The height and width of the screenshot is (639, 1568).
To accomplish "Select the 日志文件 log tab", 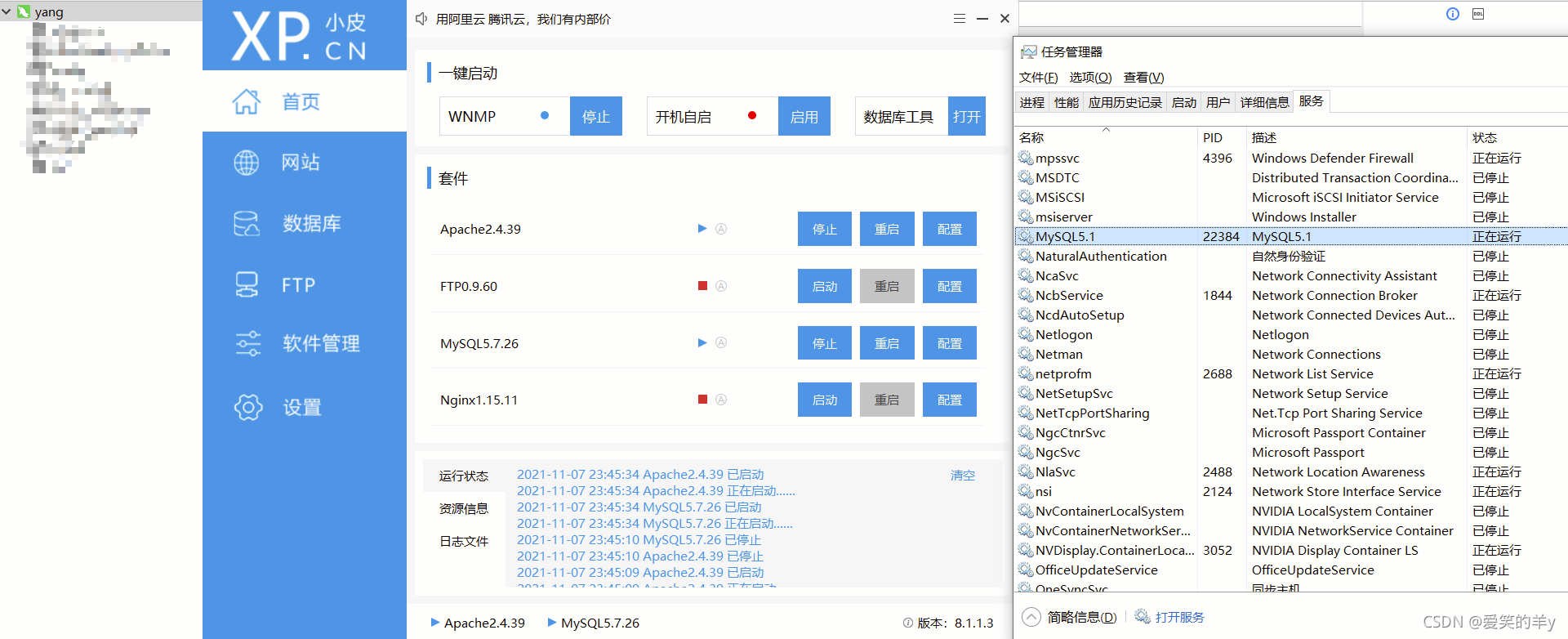I will point(464,541).
